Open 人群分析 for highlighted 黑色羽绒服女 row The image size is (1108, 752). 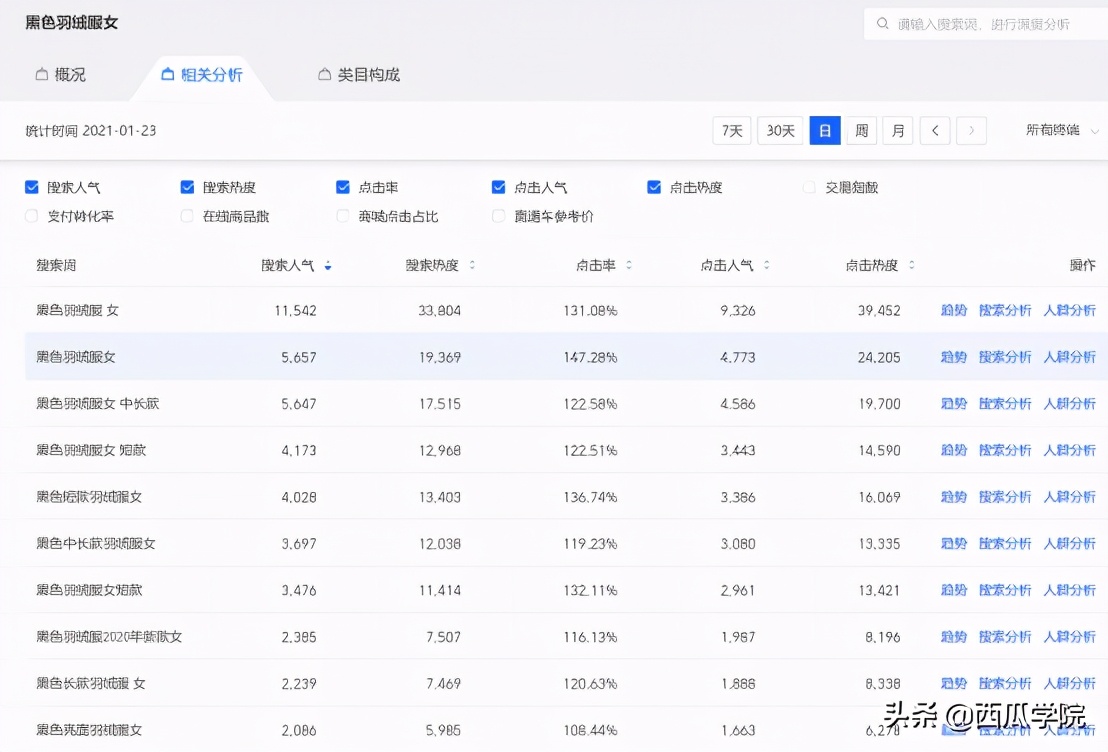pyautogui.click(x=1069, y=357)
